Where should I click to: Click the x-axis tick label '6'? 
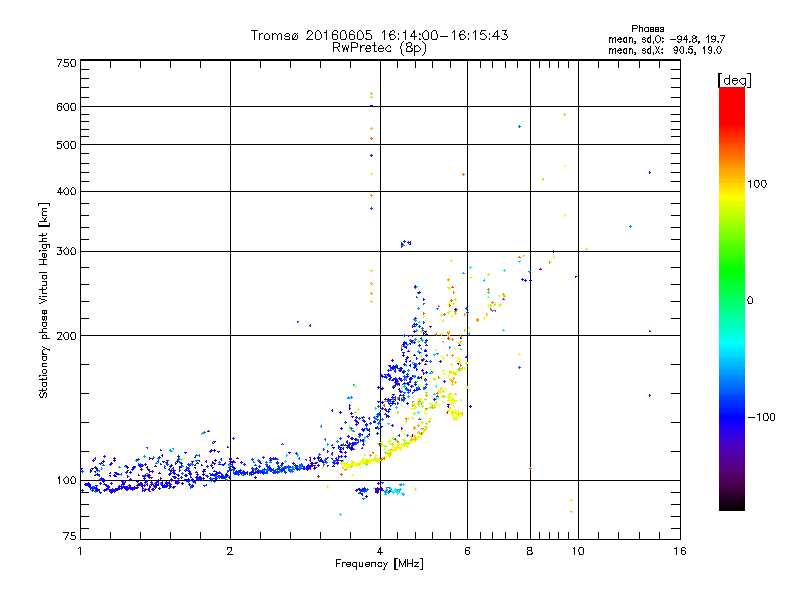coord(467,551)
